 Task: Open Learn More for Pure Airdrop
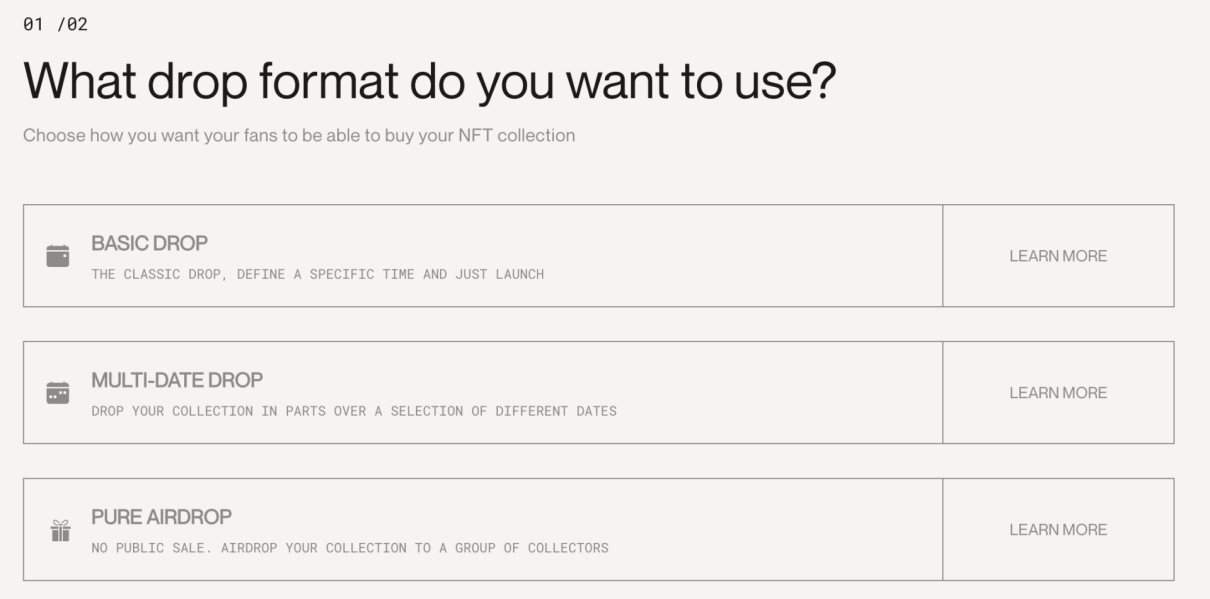(x=1058, y=530)
